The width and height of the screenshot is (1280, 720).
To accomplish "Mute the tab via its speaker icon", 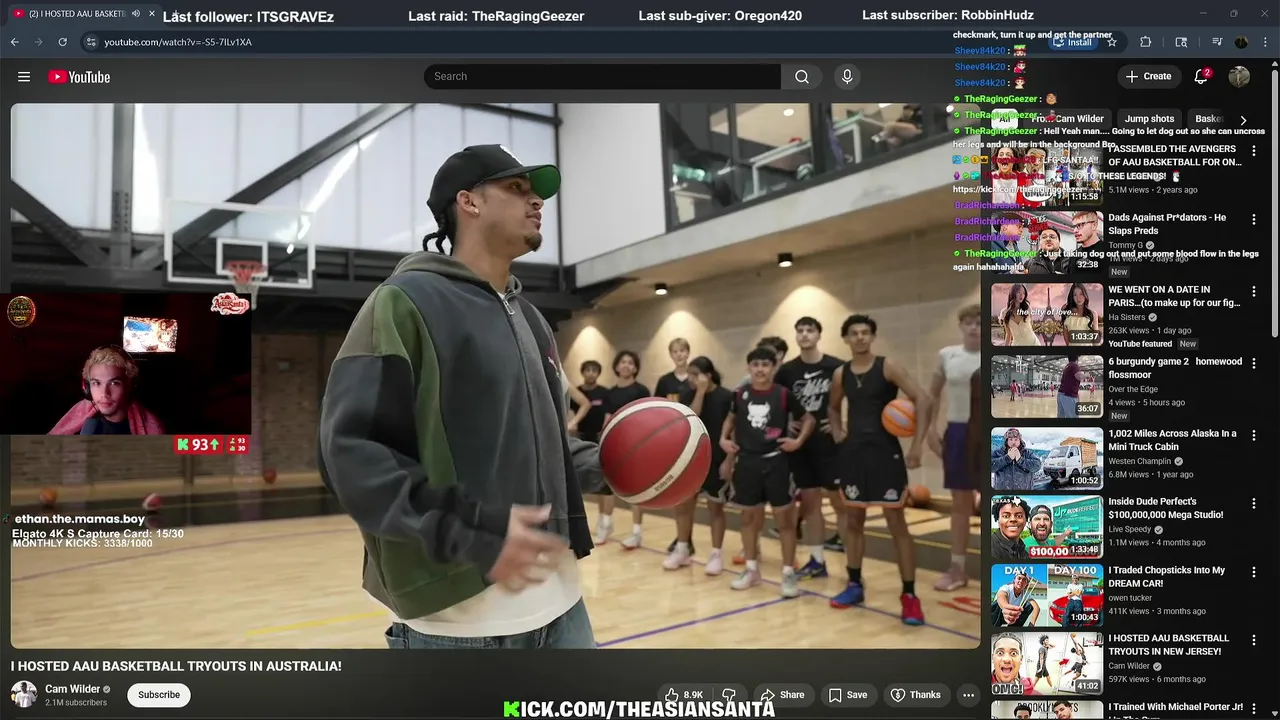I will (136, 14).
